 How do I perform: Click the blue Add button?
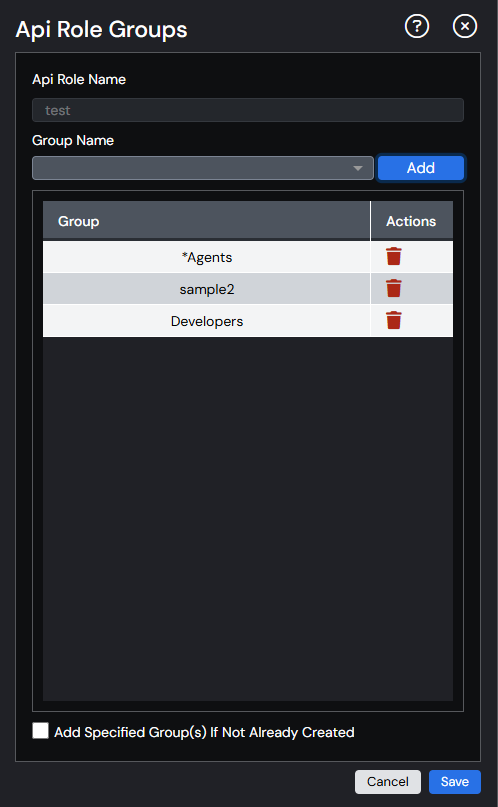[x=421, y=168]
